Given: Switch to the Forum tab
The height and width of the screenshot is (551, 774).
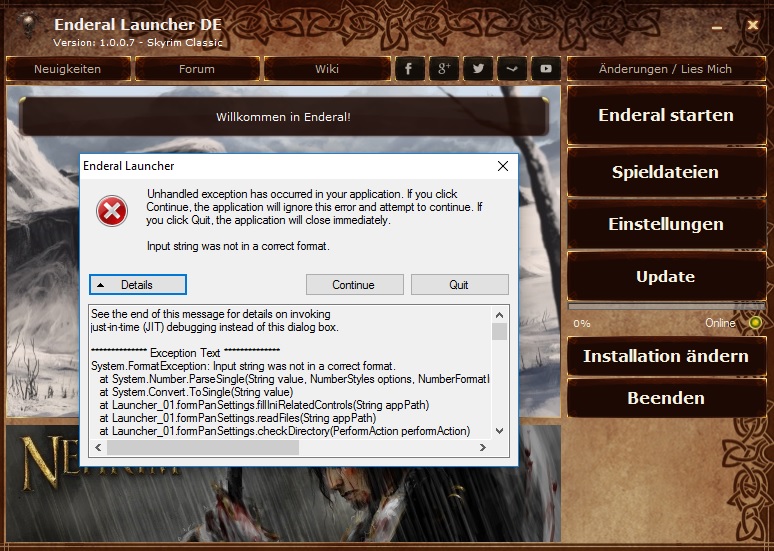Looking at the screenshot, I should click(x=197, y=69).
